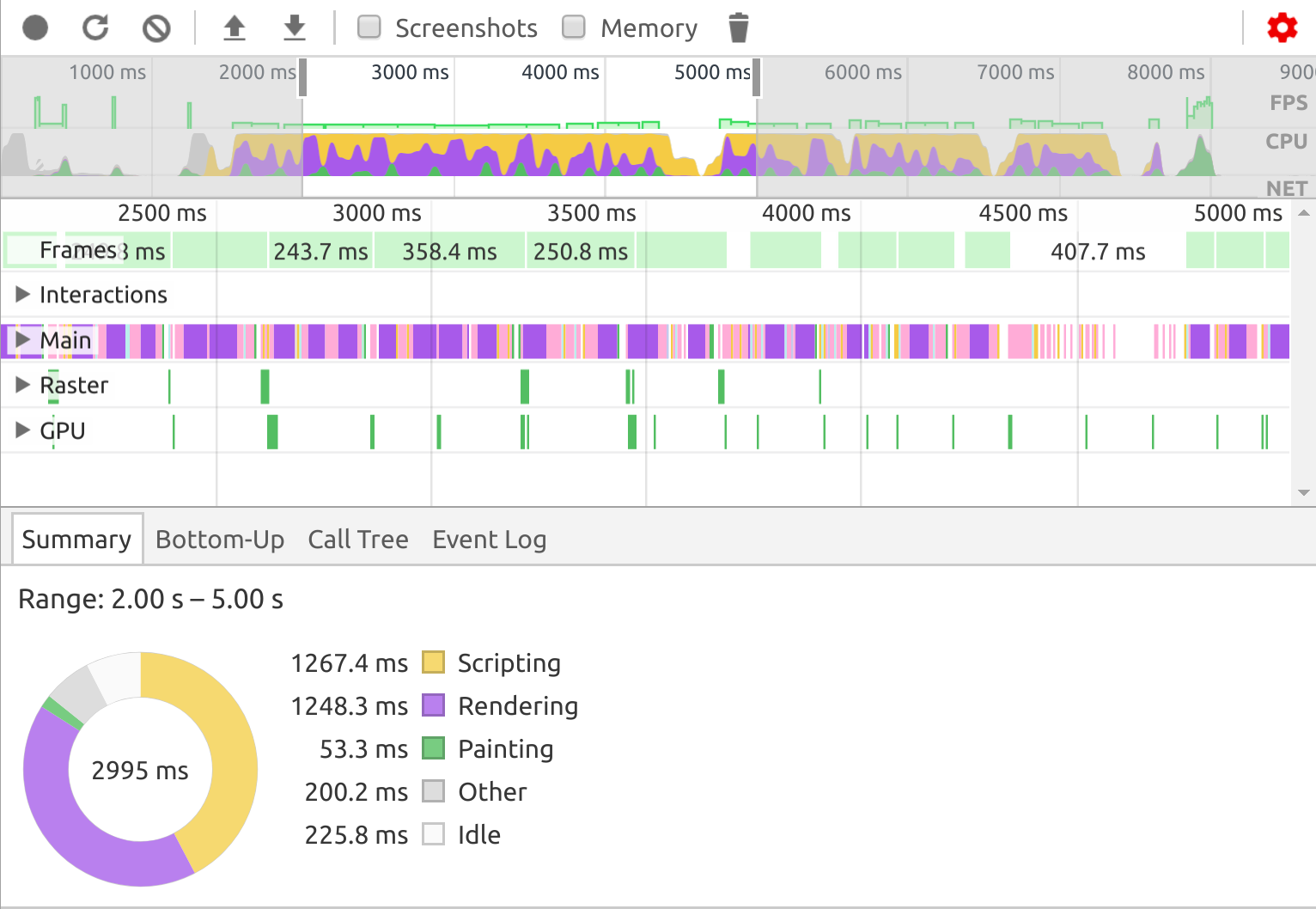This screenshot has width=1316, height=909.
Task: Click the flame chart scroll-down arrow
Action: click(x=1304, y=493)
